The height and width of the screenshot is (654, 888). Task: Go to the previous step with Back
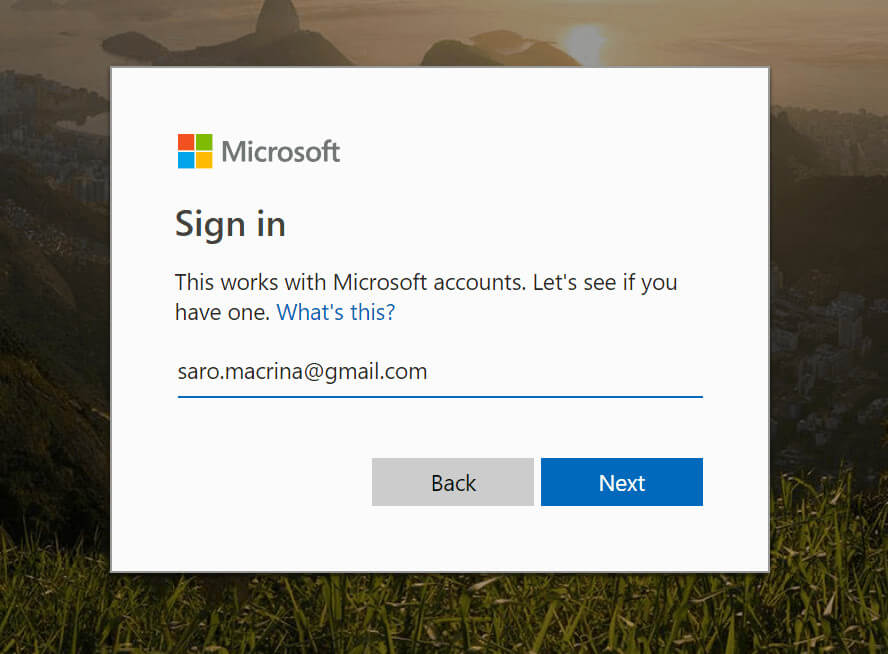click(452, 482)
